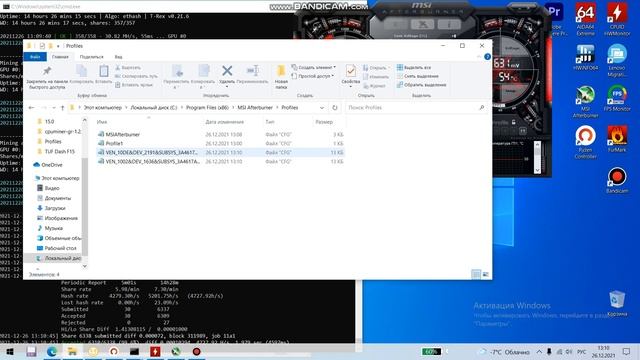Click Журнал in the ribbon

pyautogui.click(x=374, y=86)
